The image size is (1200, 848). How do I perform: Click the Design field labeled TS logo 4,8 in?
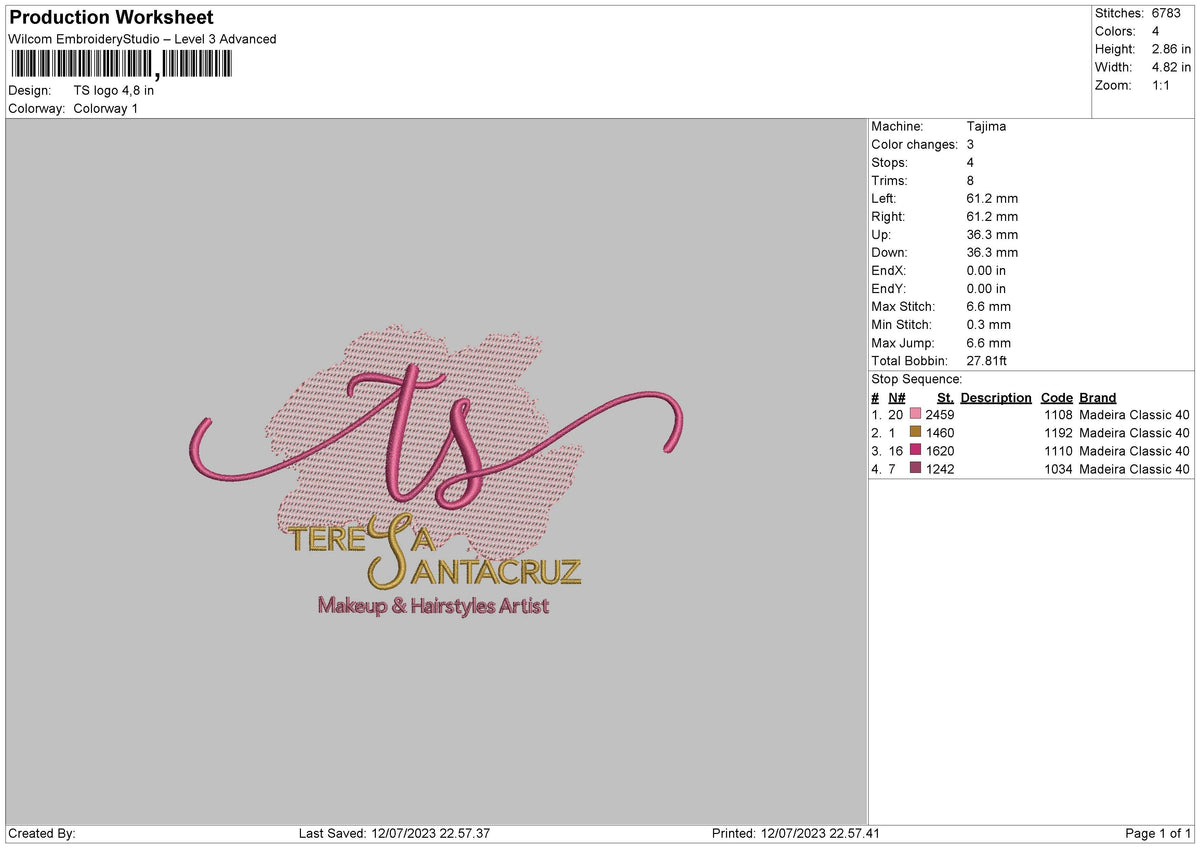tap(115, 90)
